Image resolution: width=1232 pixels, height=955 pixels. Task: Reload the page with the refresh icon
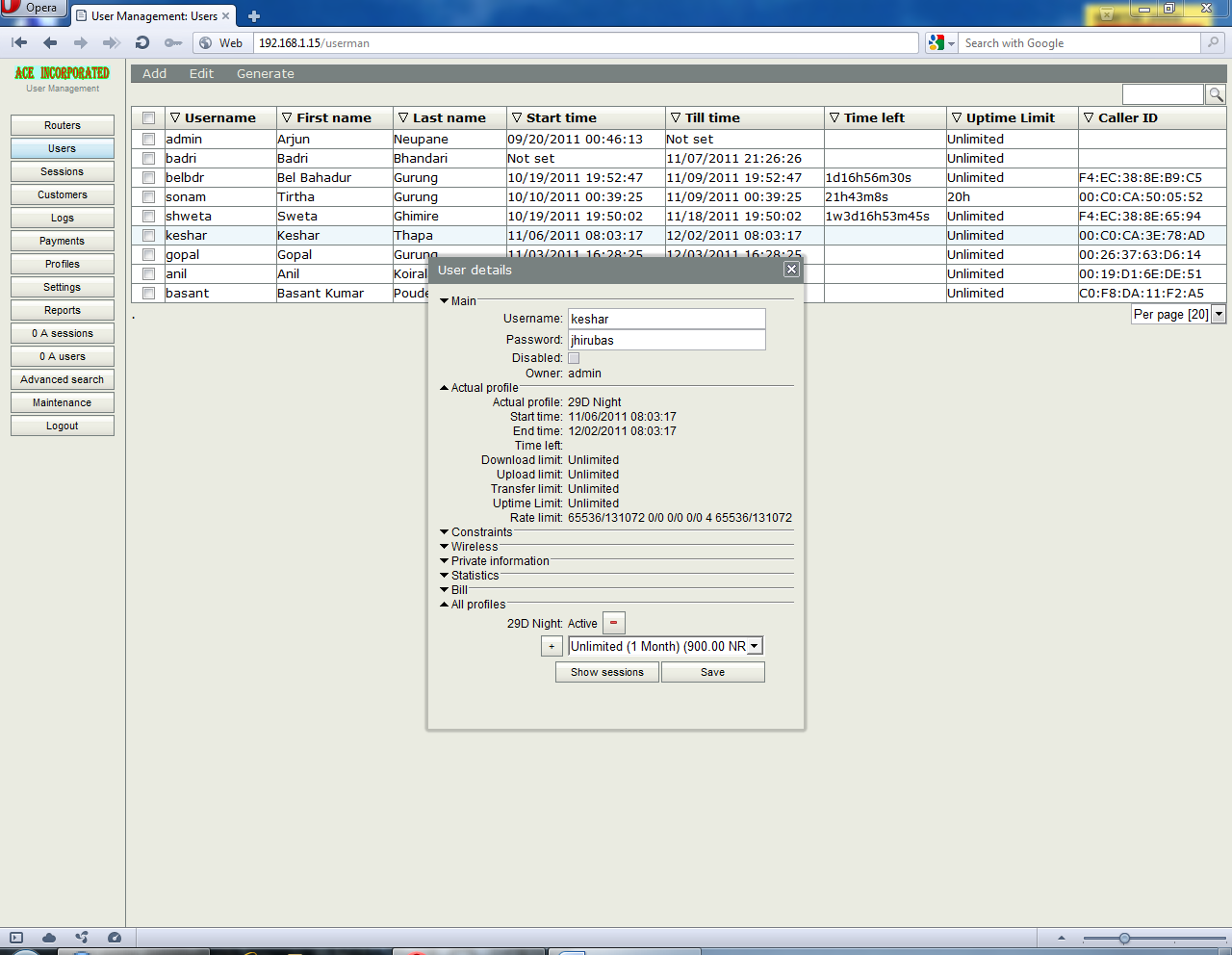point(142,42)
